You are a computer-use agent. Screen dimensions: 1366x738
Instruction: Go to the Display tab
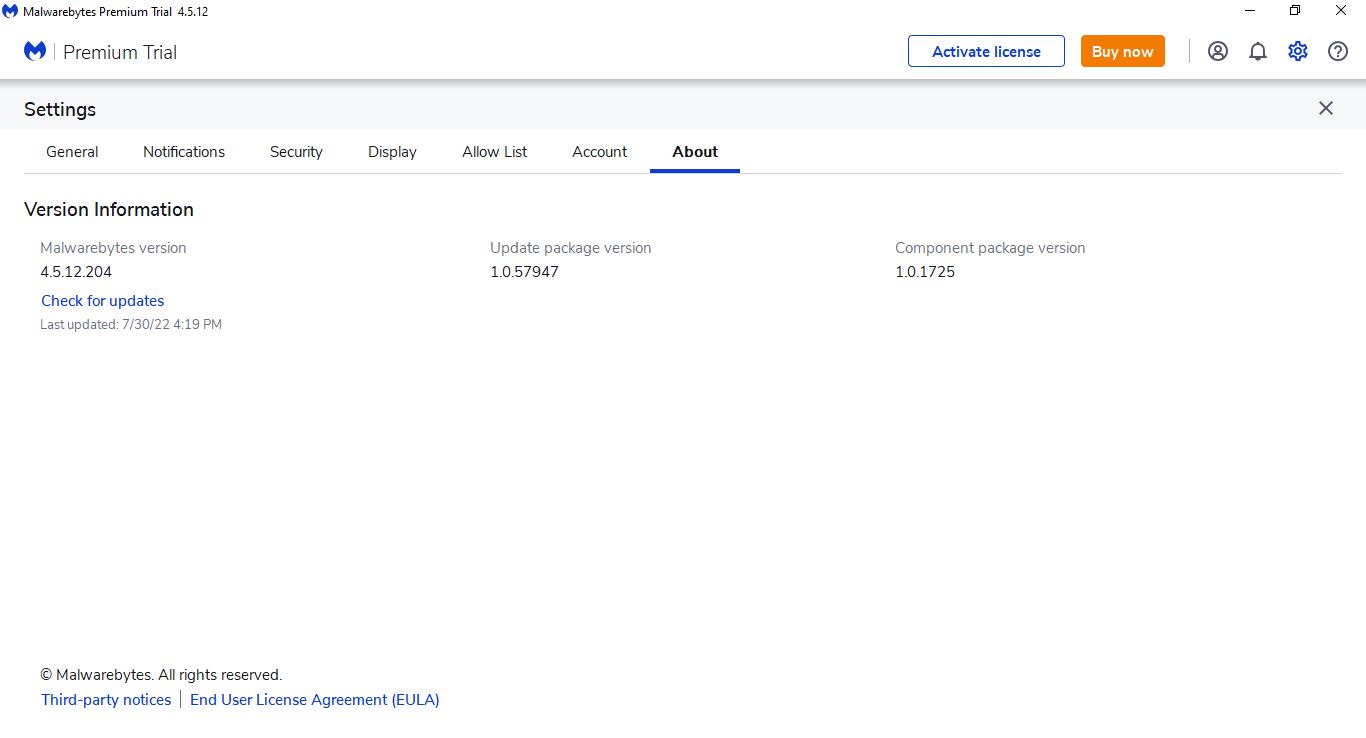(x=392, y=152)
